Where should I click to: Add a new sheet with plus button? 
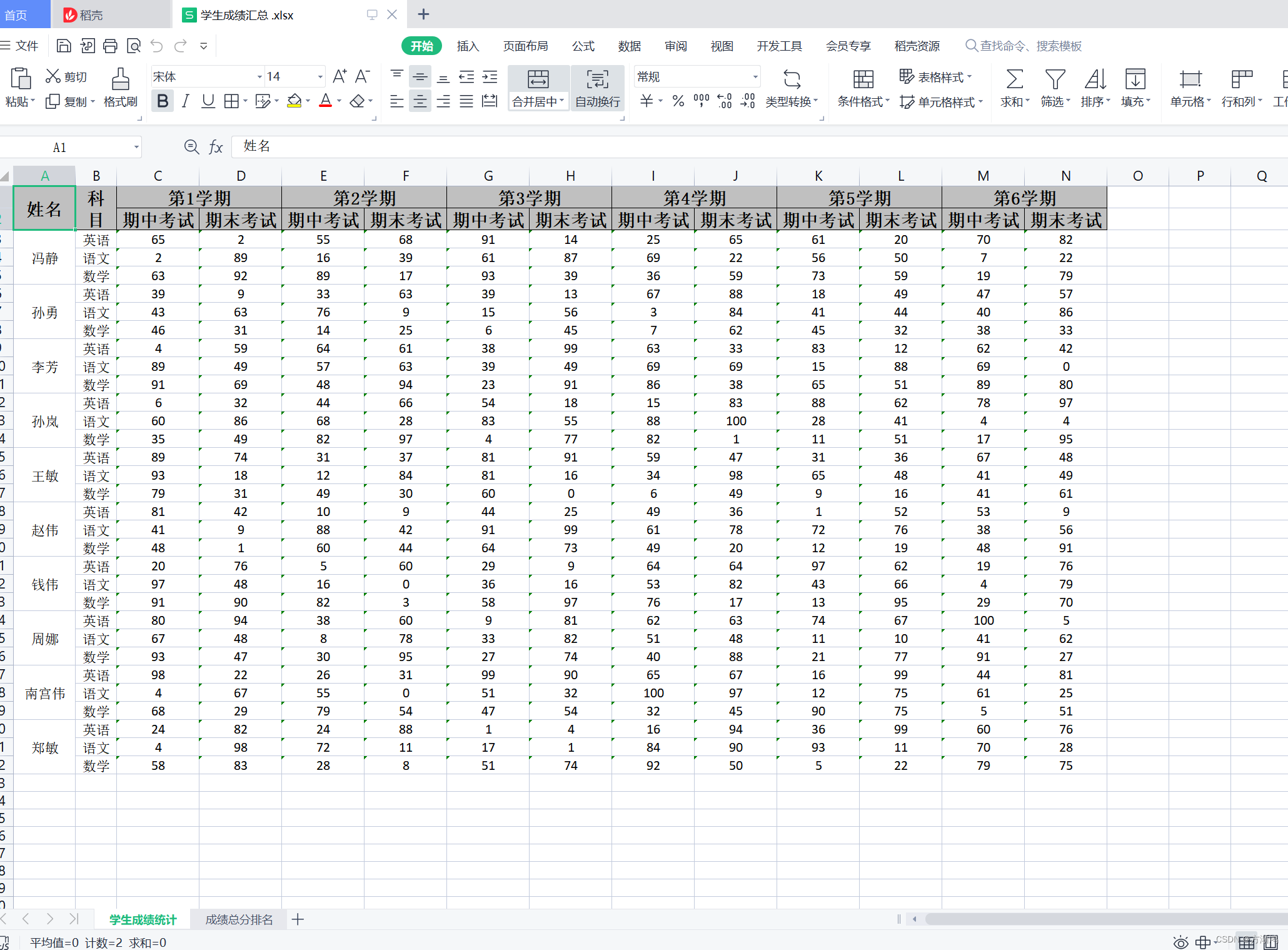(298, 919)
